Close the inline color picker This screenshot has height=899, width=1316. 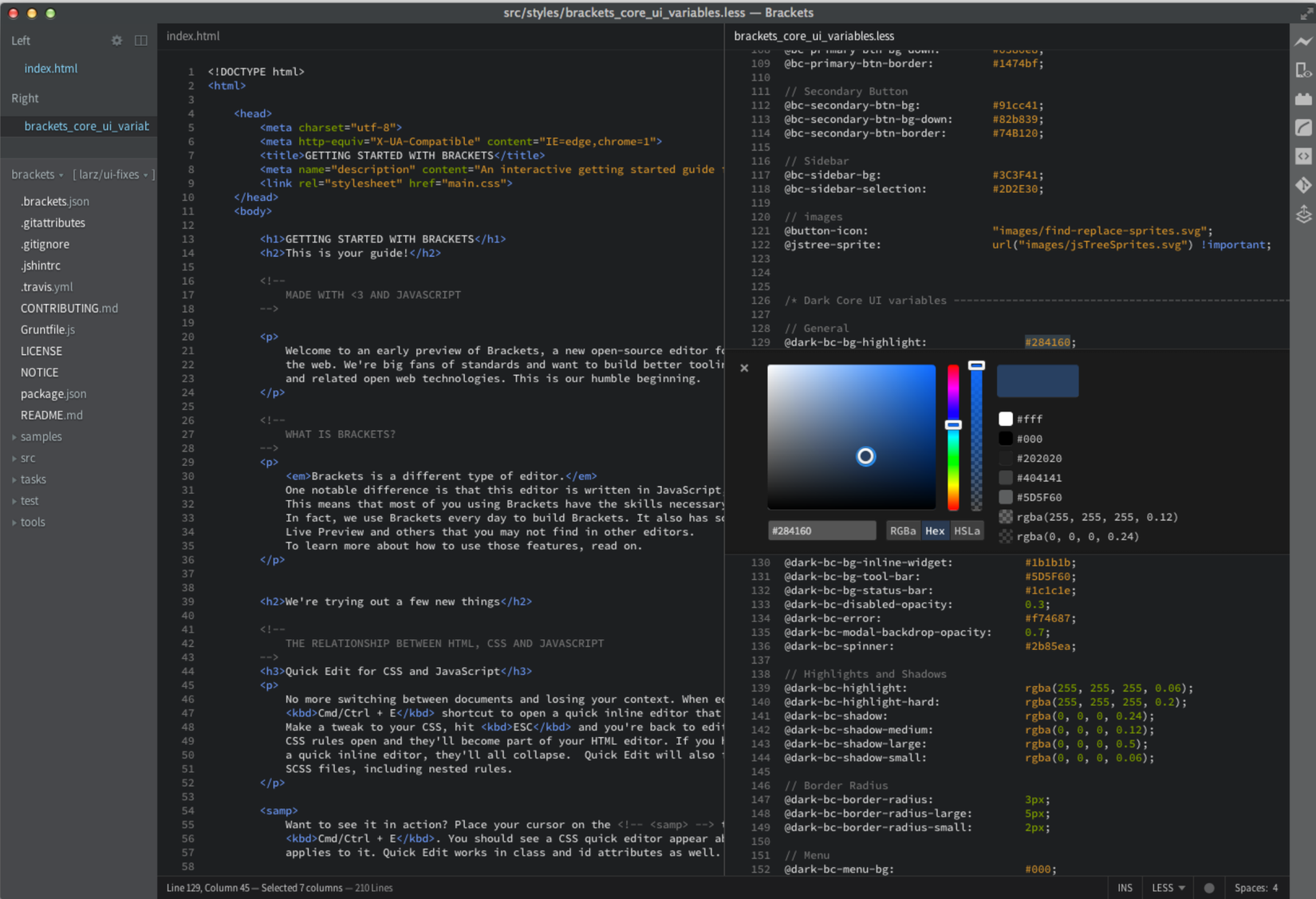[744, 368]
